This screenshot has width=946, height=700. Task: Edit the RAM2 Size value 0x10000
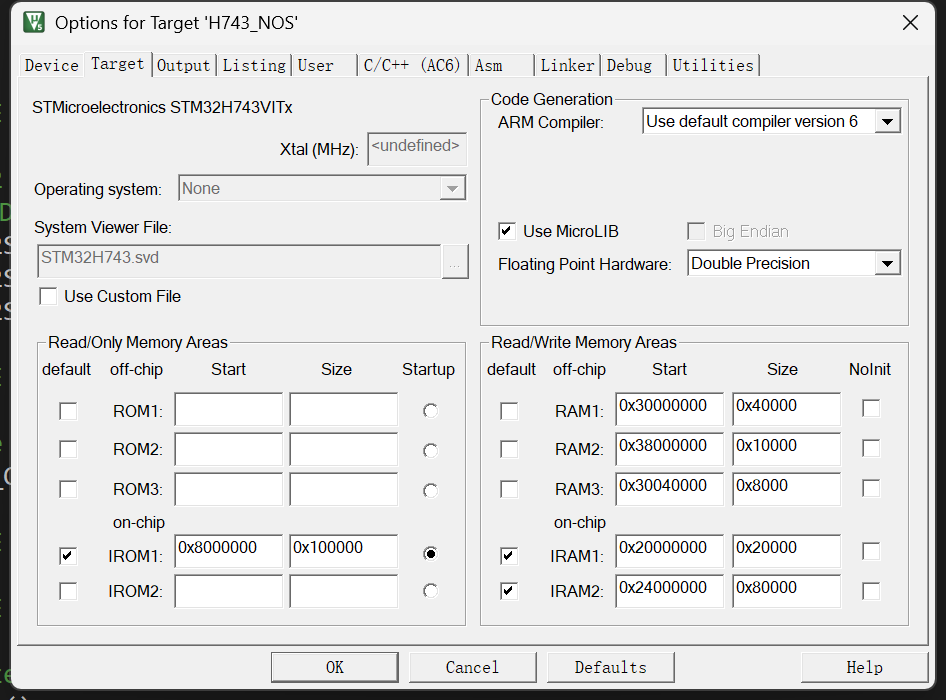click(x=787, y=449)
